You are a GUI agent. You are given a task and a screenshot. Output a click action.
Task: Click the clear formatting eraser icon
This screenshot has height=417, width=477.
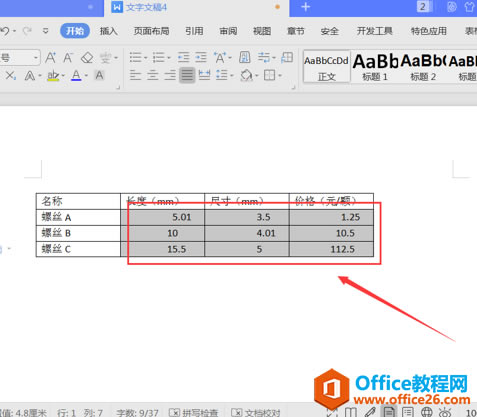point(87,58)
